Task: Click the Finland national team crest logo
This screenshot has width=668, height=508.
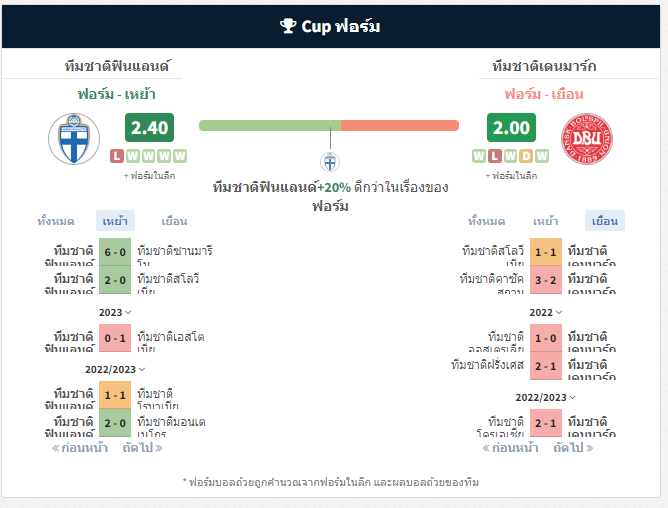Action: (74, 139)
